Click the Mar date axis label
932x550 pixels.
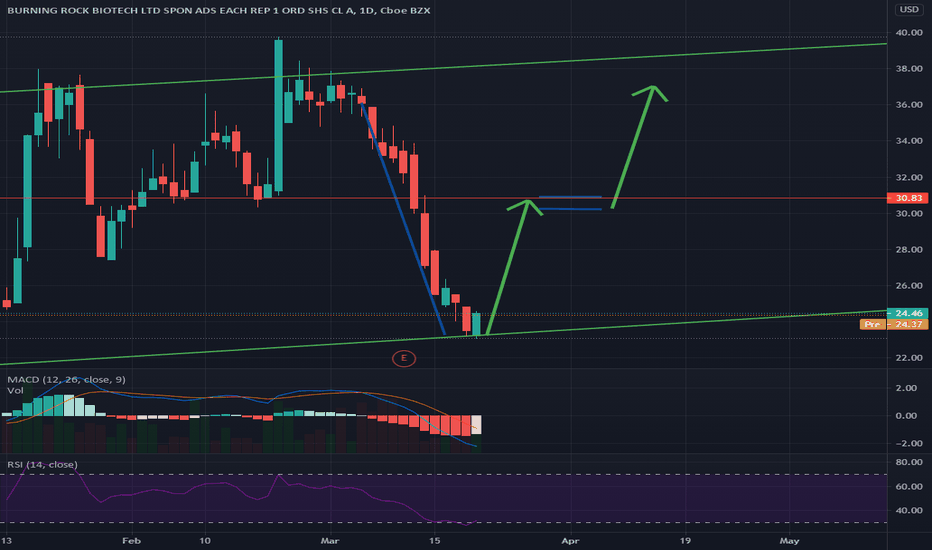tap(329, 540)
